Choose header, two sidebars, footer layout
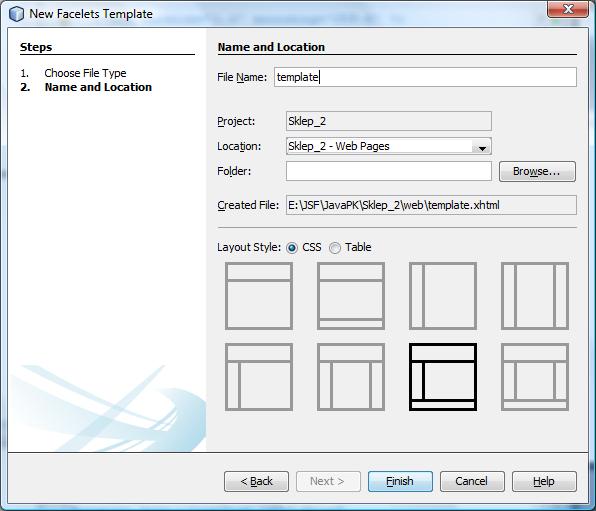The width and height of the screenshot is (596, 511). click(535, 377)
